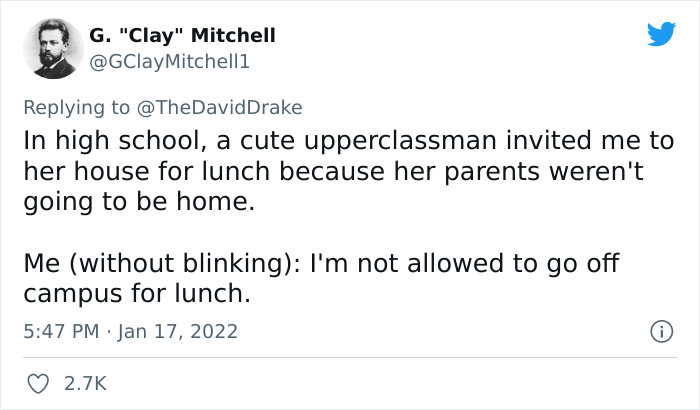The height and width of the screenshot is (410, 700).
Task: Click the Twitter bird logo
Action: [661, 35]
